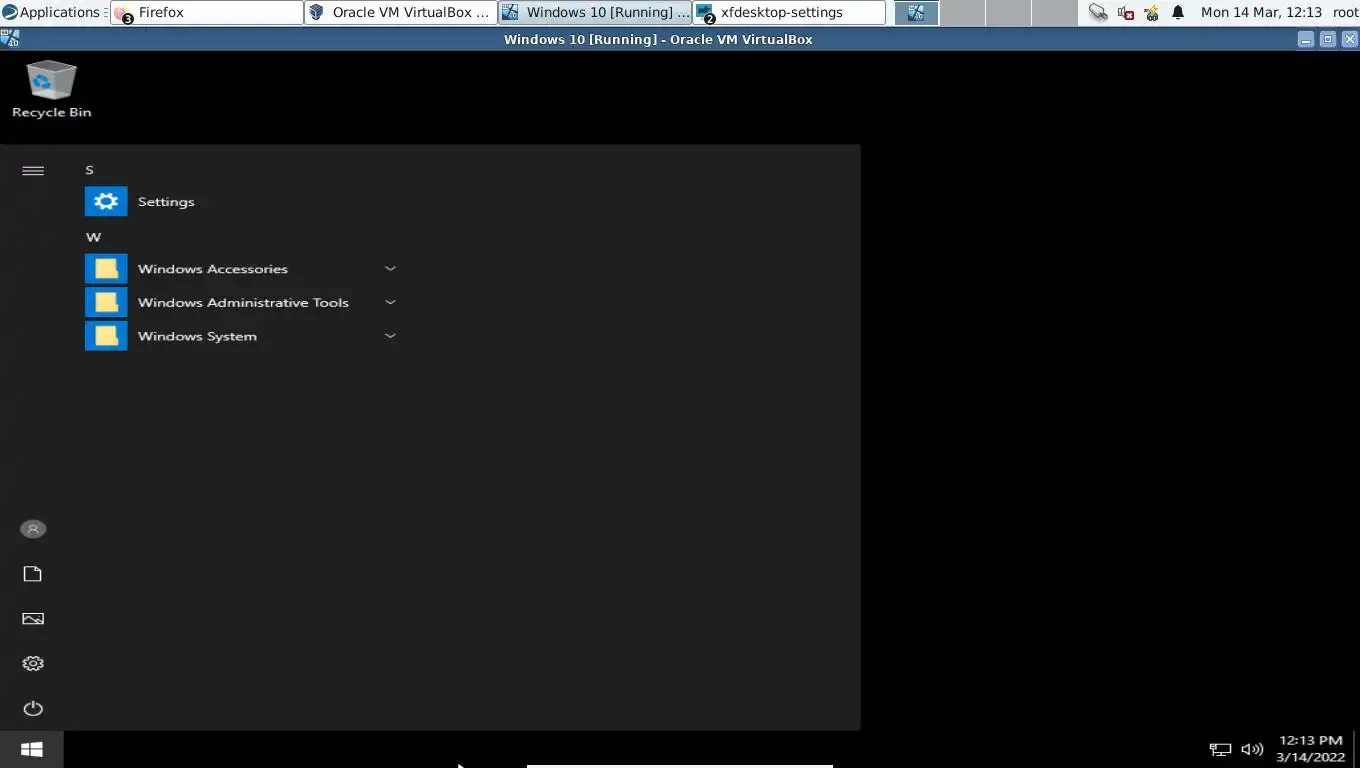Image resolution: width=1360 pixels, height=768 pixels.
Task: Click power manager icon in Xfce panel
Action: tap(1152, 13)
